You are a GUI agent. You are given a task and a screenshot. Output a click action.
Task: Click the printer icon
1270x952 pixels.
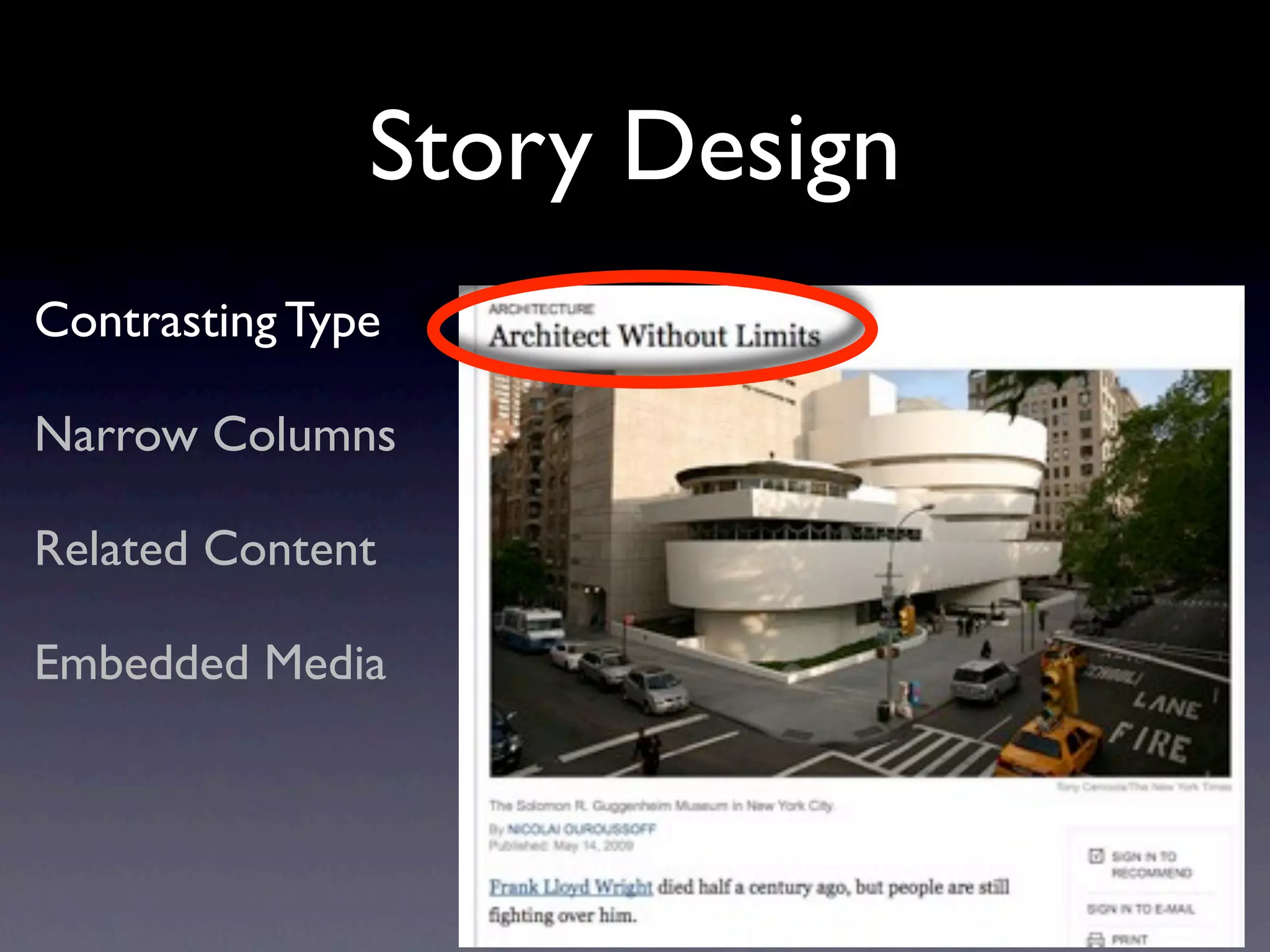[1096, 940]
